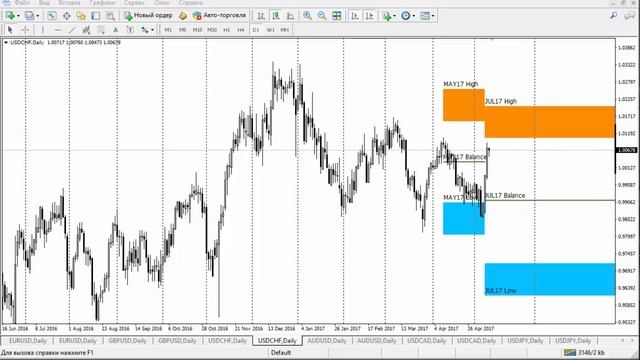Open the search magnifier icon

(613, 16)
